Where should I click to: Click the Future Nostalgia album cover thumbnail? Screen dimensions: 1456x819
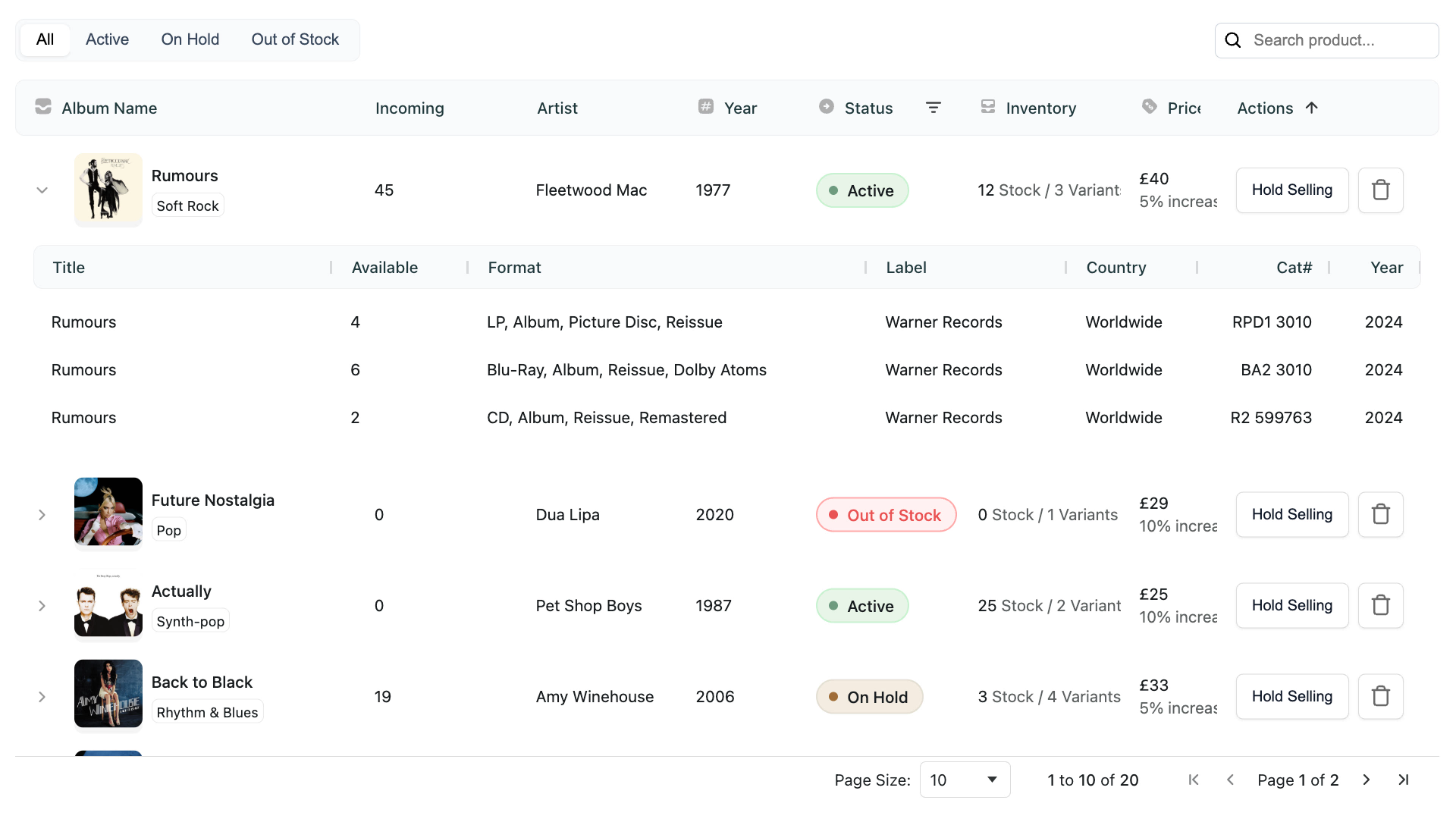(108, 512)
